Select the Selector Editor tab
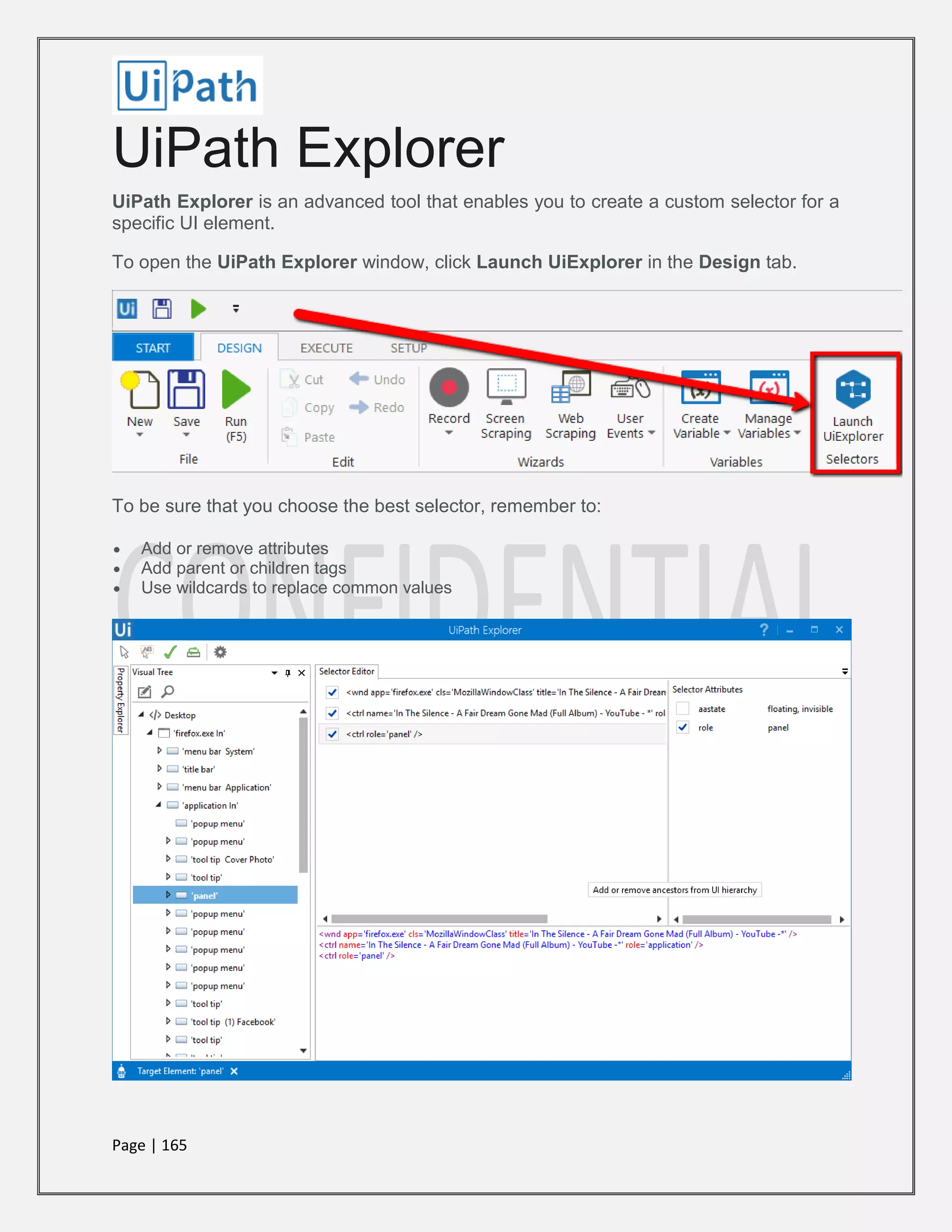 coord(347,671)
